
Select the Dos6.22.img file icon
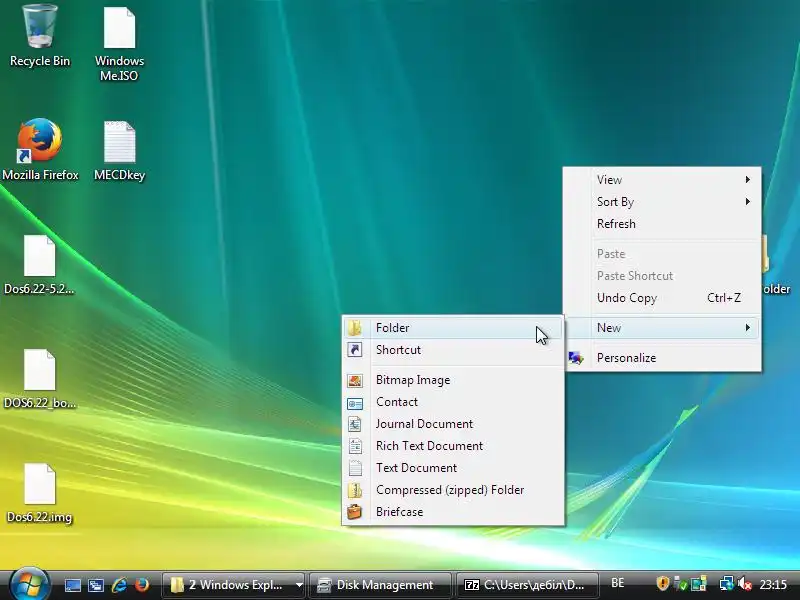pos(39,493)
